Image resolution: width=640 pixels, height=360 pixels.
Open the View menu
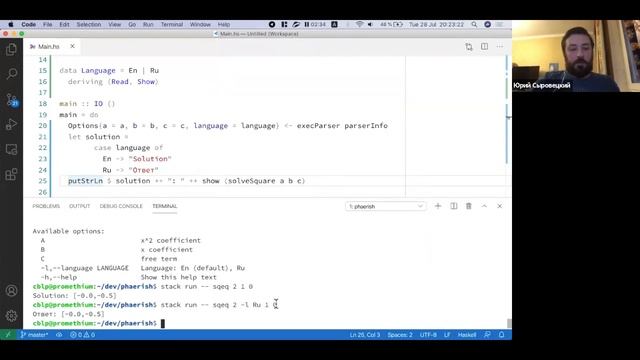coord(115,24)
